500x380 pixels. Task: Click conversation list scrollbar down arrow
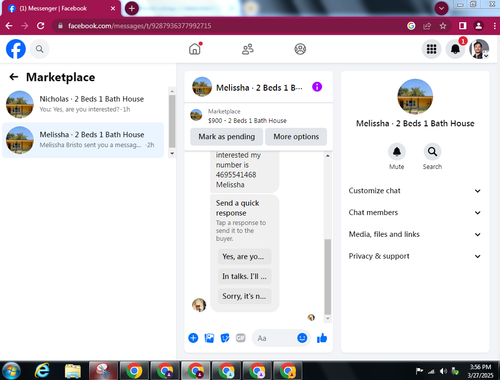(x=172, y=153)
